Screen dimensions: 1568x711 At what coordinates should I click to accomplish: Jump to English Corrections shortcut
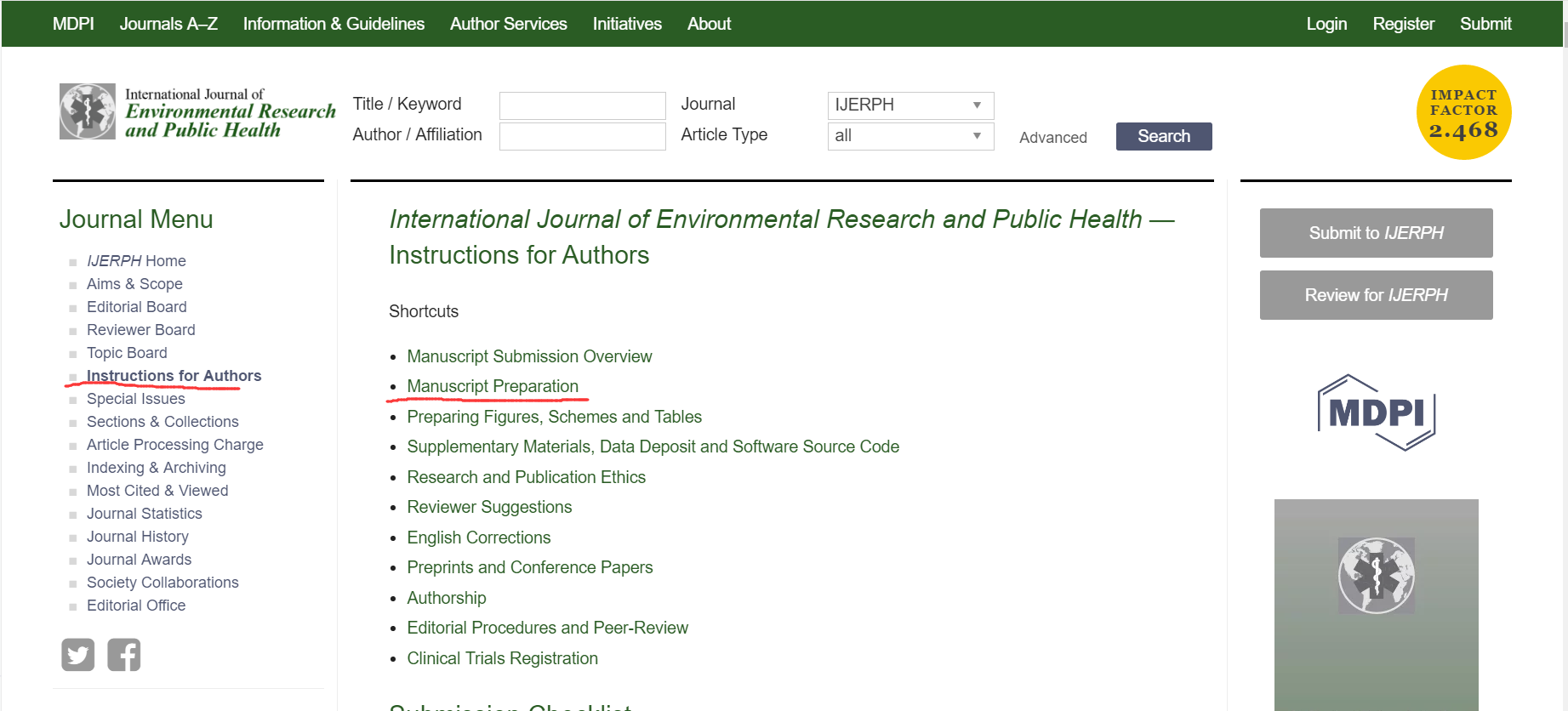tap(478, 538)
